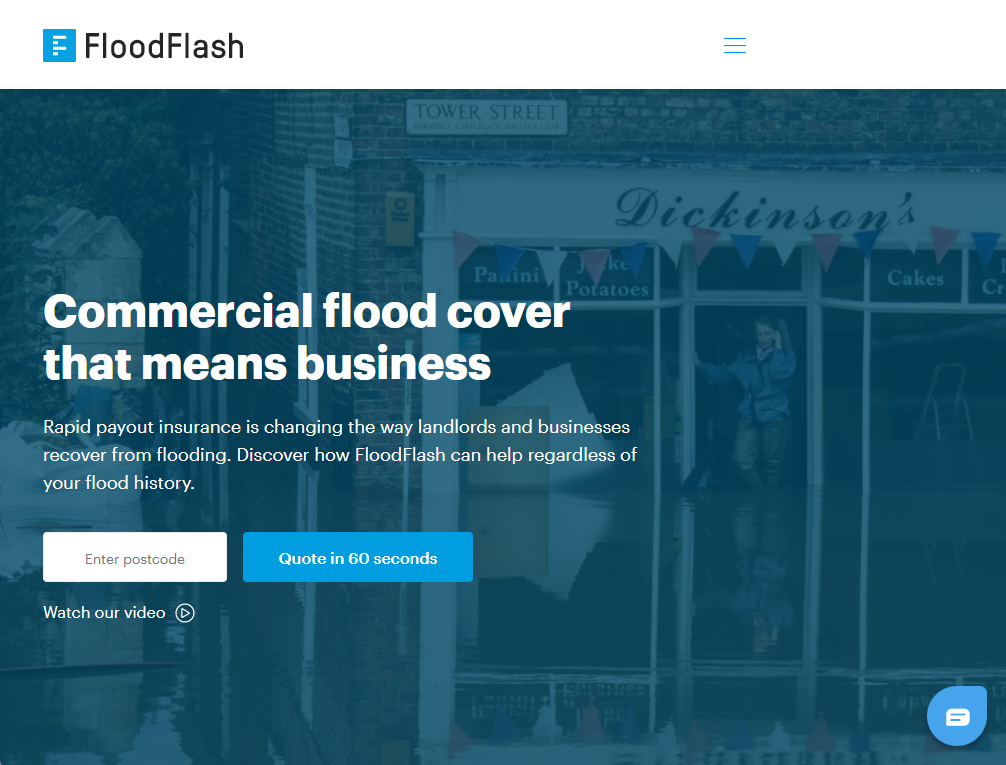Select the Watch our video link

point(104,612)
